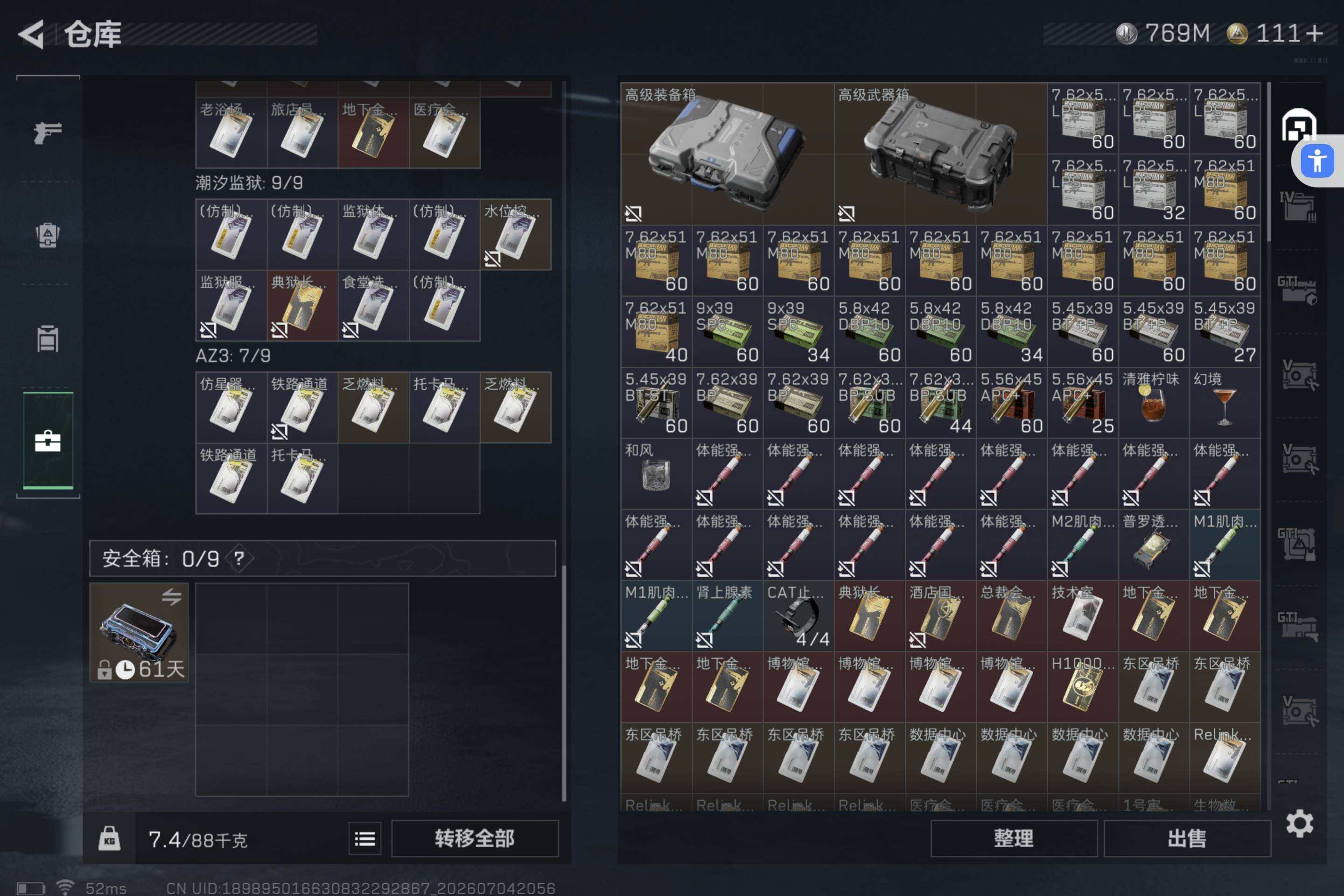Select the 高级武器箱 weapon crate
The height and width of the screenshot is (896, 1344).
(x=941, y=154)
